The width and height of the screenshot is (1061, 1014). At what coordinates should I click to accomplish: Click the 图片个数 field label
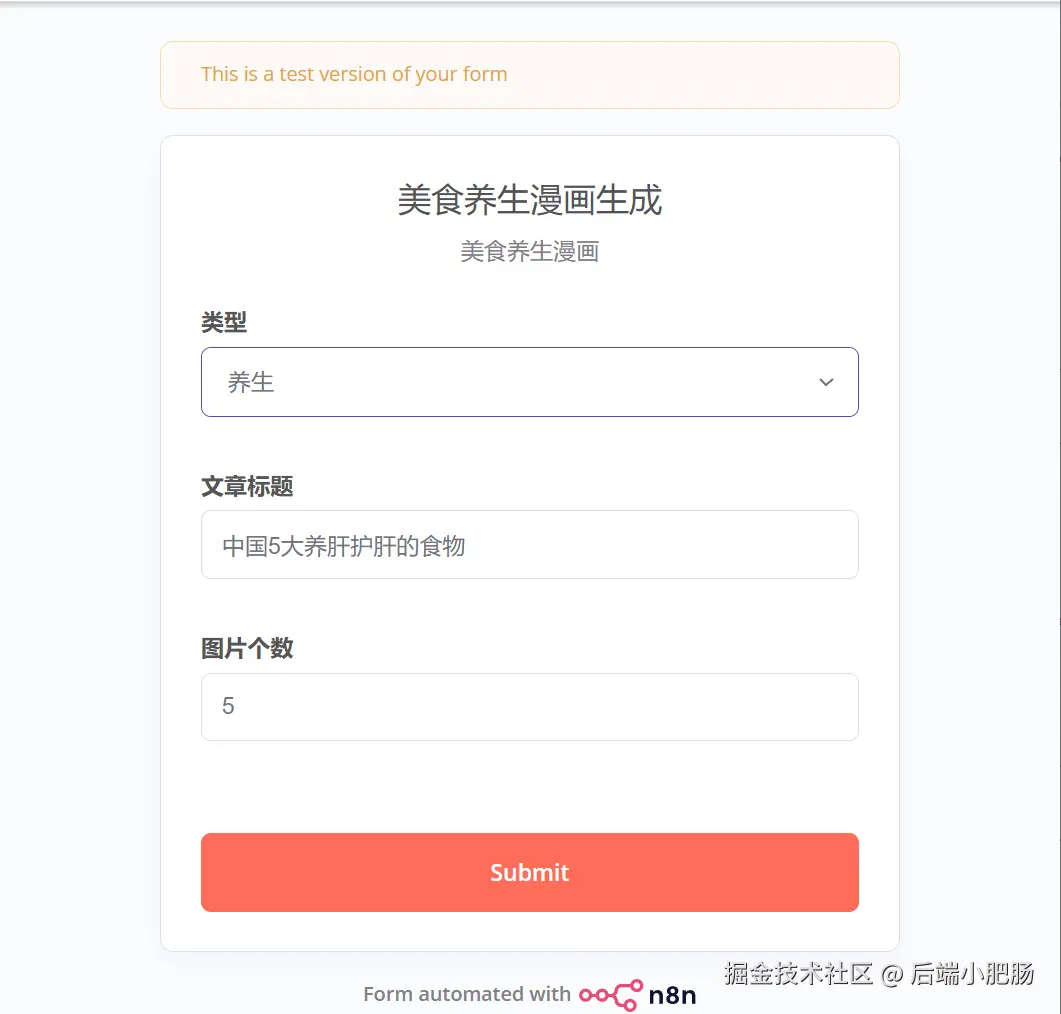pos(247,648)
